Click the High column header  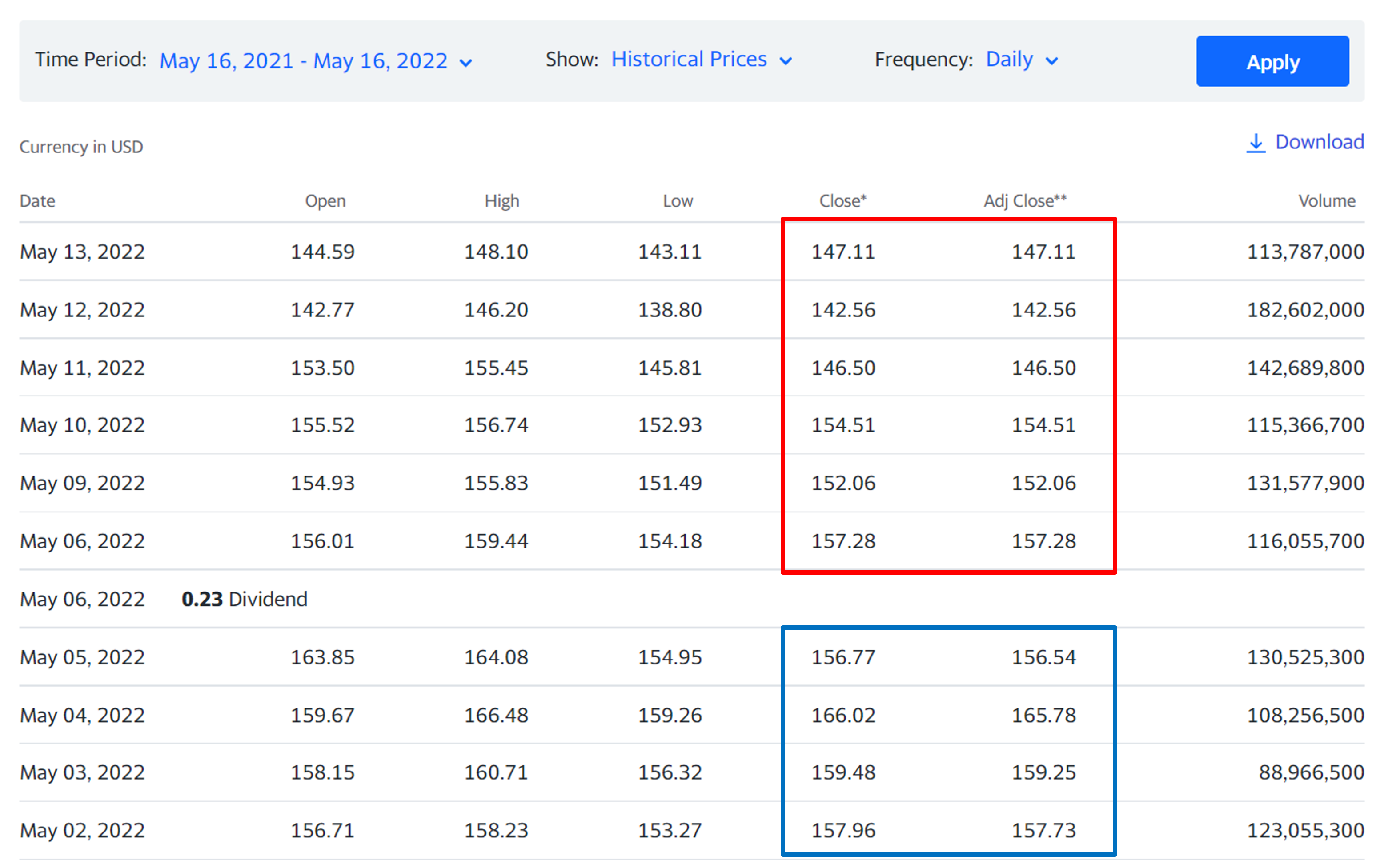(501, 201)
